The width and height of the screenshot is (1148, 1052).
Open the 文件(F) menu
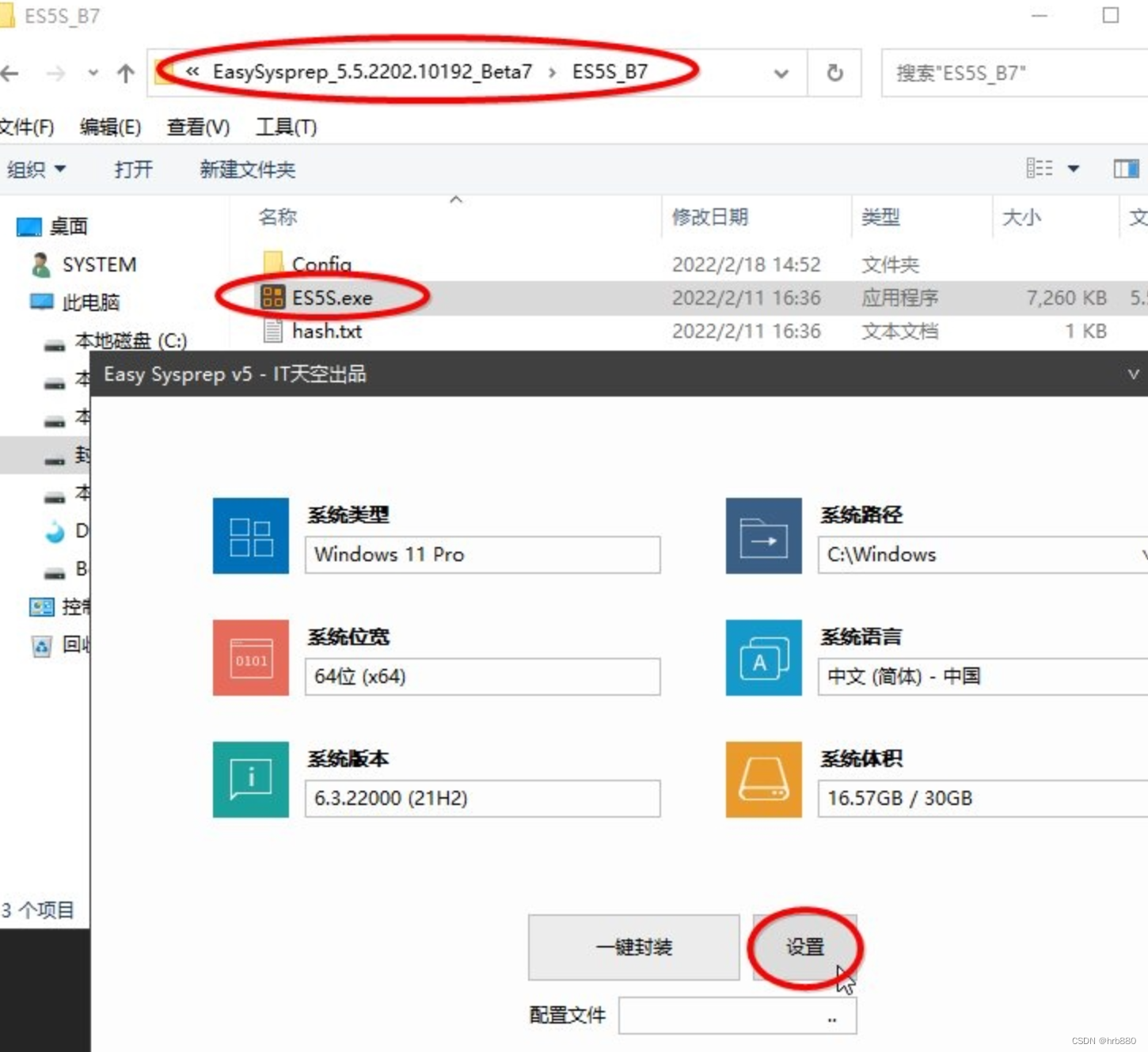pos(27,127)
